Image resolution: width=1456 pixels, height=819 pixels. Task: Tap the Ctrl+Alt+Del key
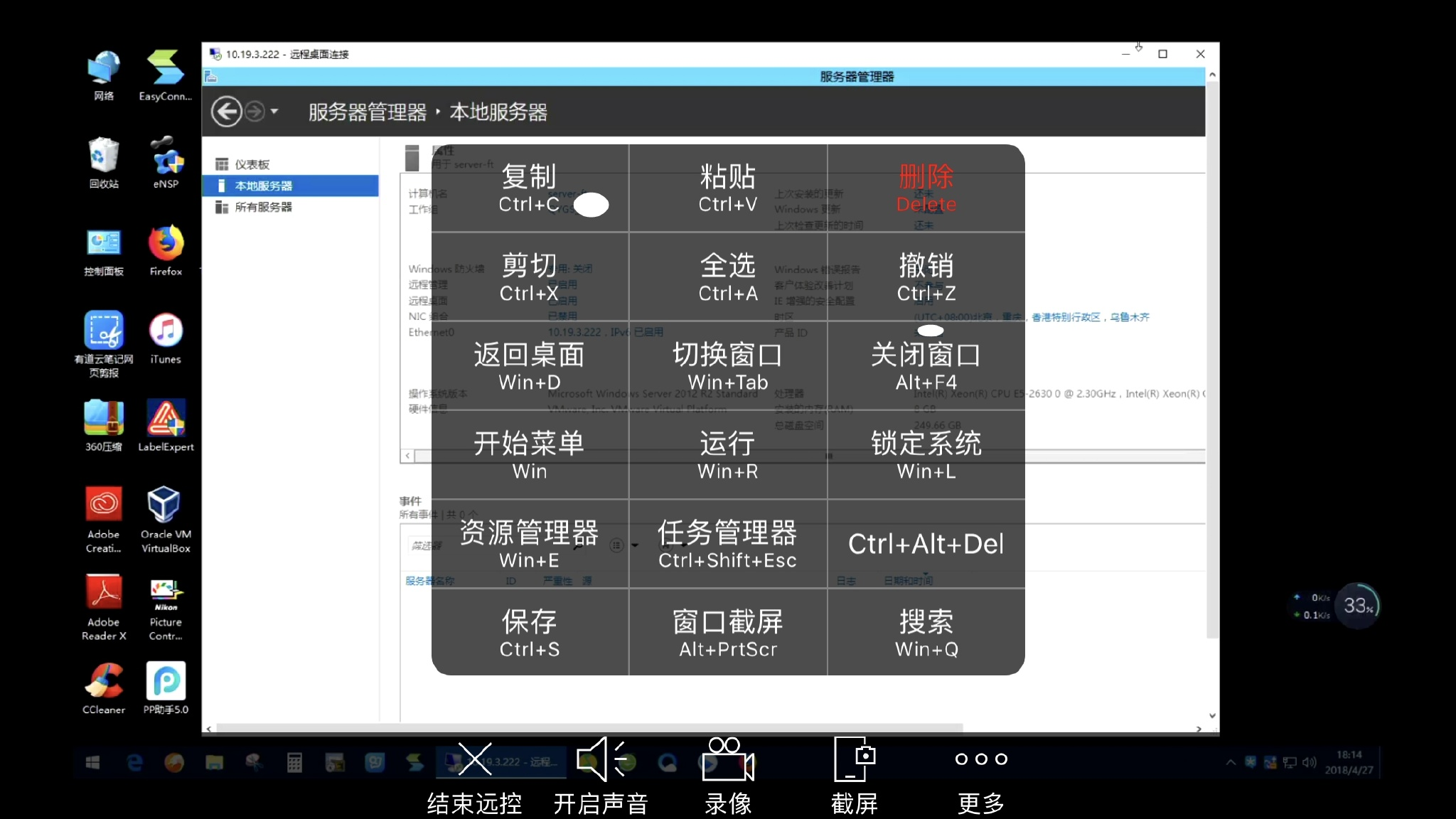[x=926, y=544]
